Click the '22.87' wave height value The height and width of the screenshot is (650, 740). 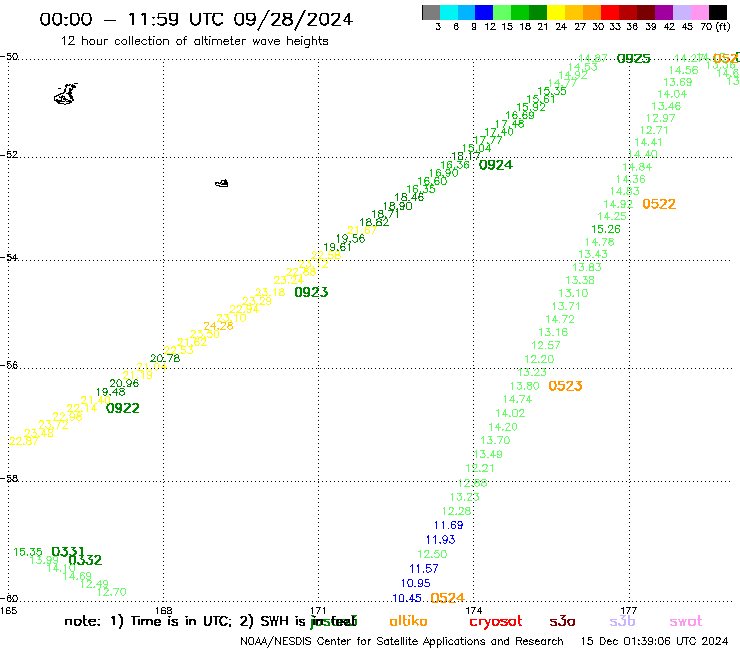[24, 441]
